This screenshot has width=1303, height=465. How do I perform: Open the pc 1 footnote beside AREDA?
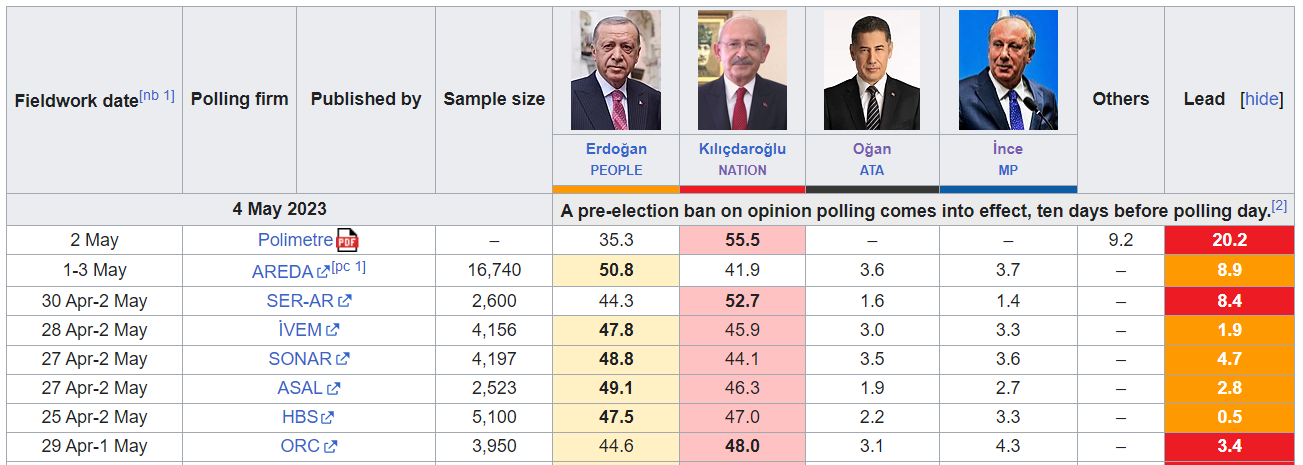tap(348, 267)
